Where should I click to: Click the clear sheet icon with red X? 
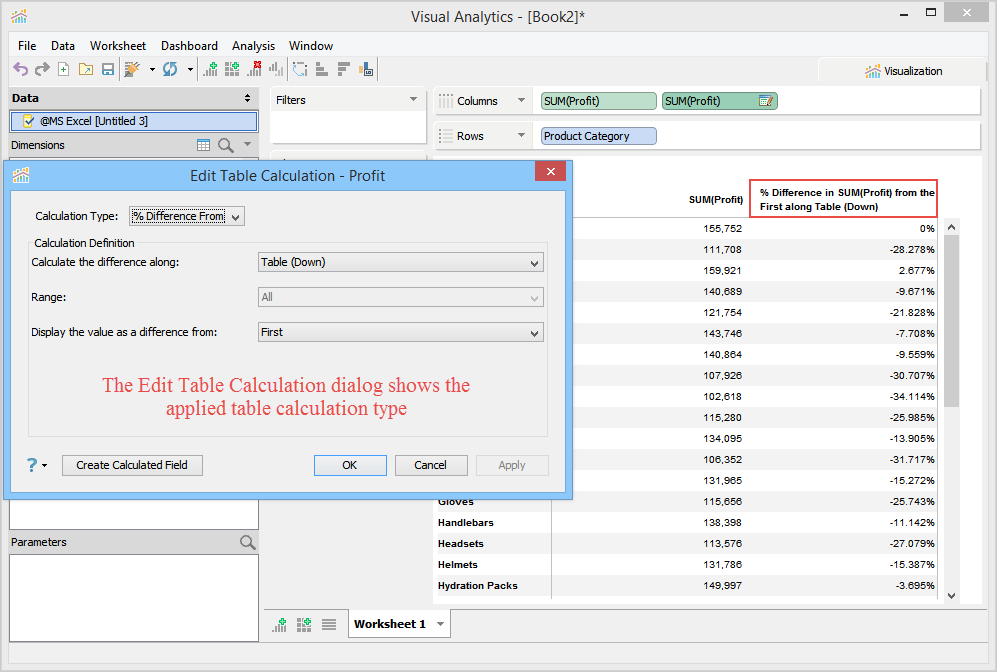pos(254,69)
